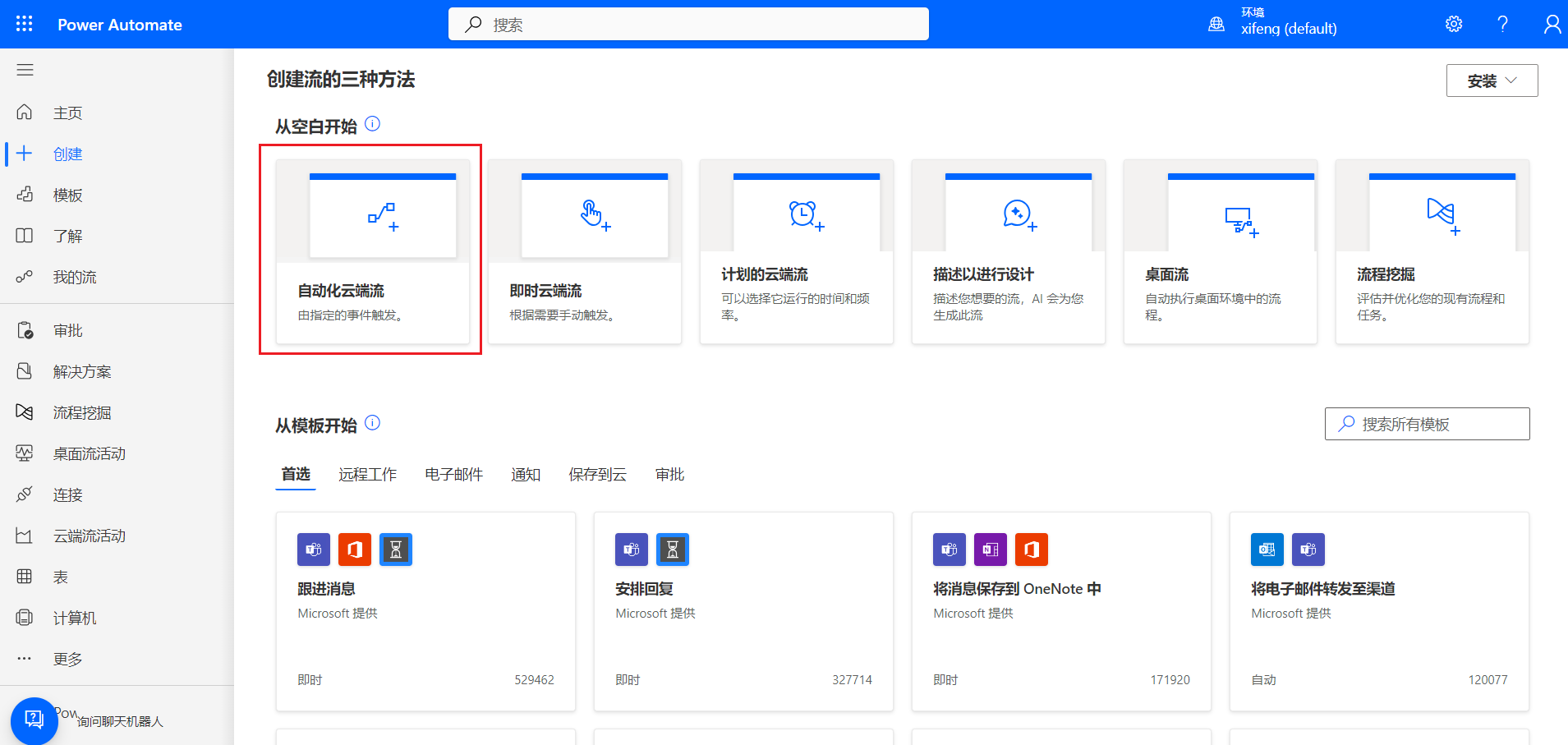Switch to the 远程工作 tab
The height and width of the screenshot is (745, 1568).
(367, 474)
